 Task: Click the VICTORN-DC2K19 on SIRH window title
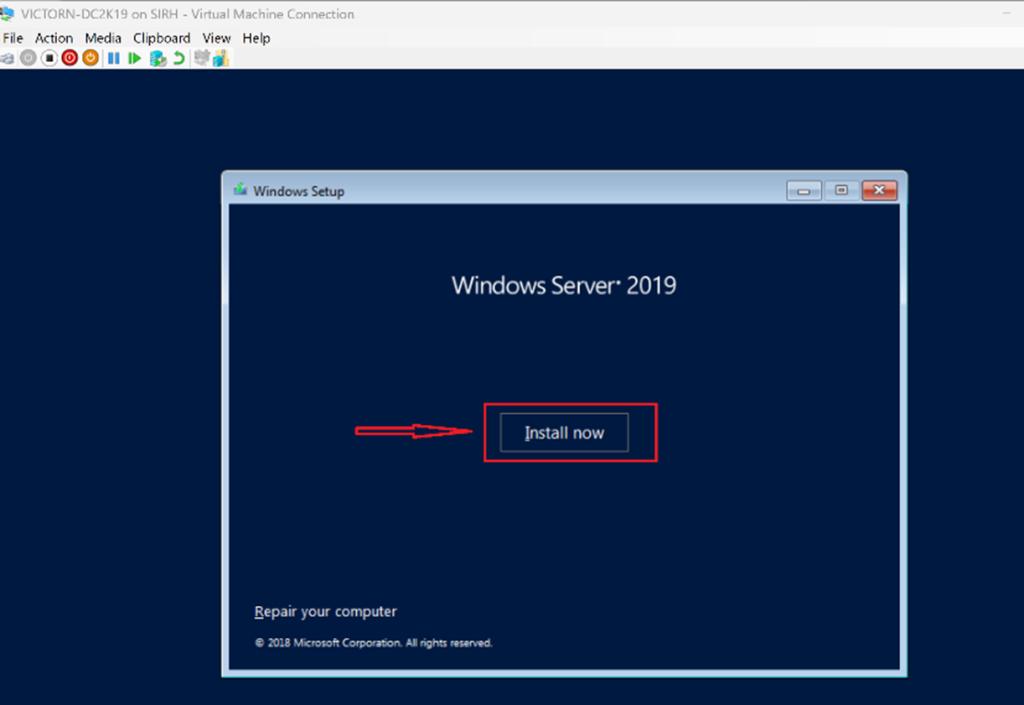click(x=187, y=14)
